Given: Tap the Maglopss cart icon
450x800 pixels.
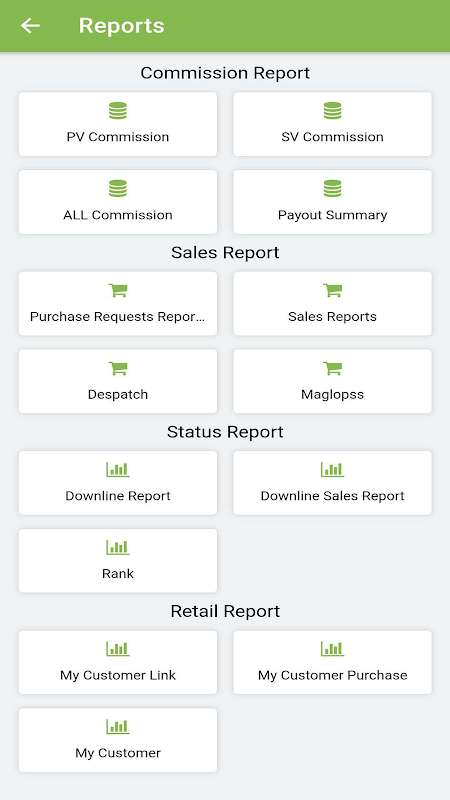Looking at the screenshot, I should 333,368.
